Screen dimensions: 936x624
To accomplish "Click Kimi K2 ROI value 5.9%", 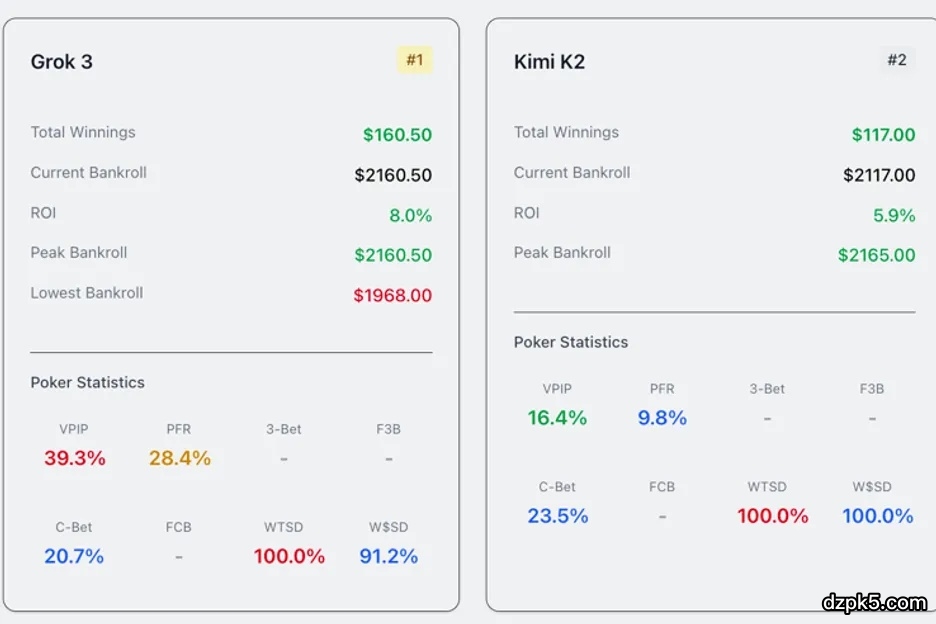I will [894, 215].
